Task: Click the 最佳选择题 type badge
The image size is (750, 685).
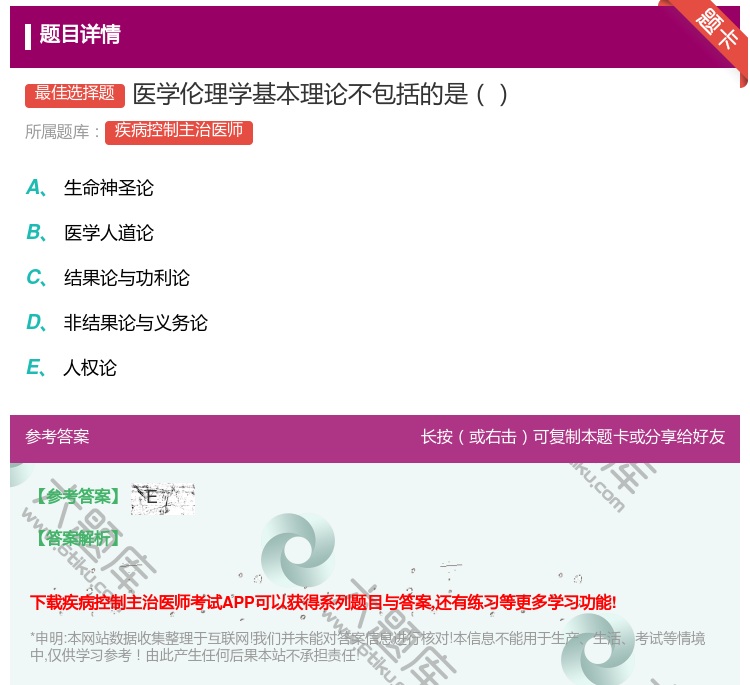Action: click(75, 94)
